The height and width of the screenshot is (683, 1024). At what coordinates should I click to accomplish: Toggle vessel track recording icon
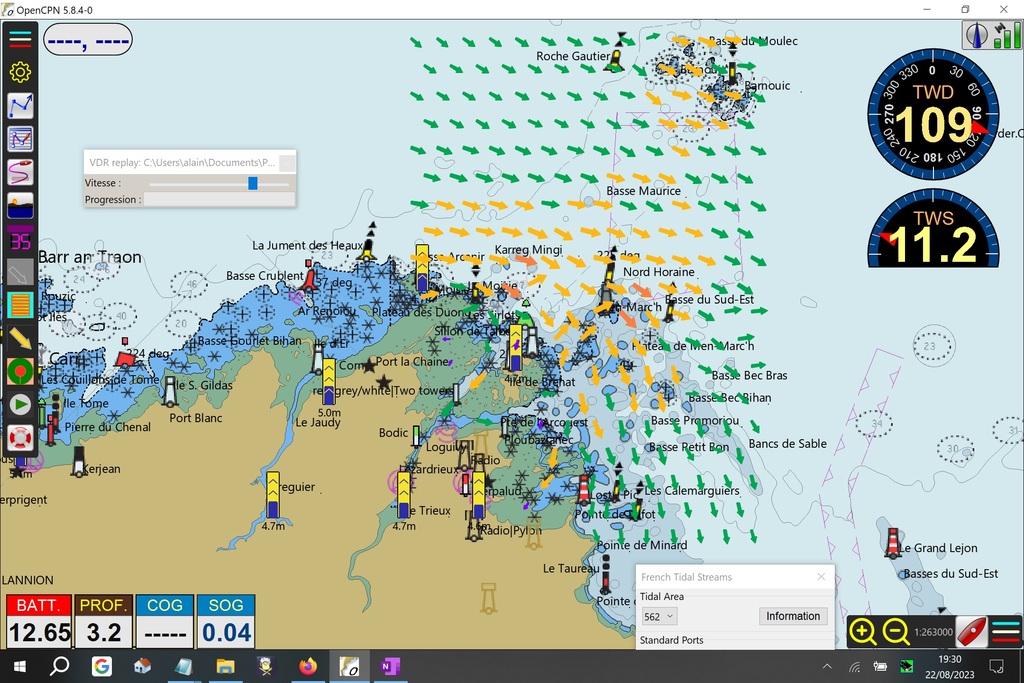click(x=20, y=172)
